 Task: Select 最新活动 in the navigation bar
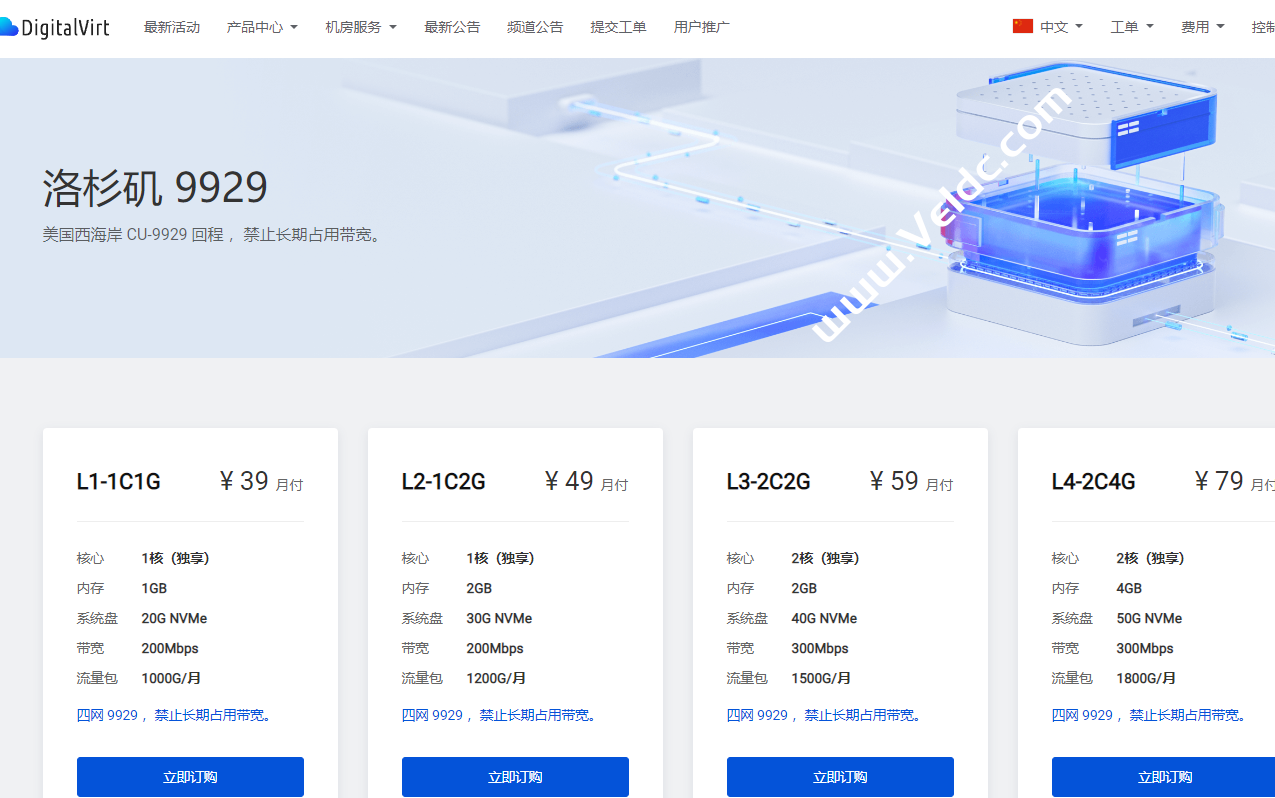172,27
